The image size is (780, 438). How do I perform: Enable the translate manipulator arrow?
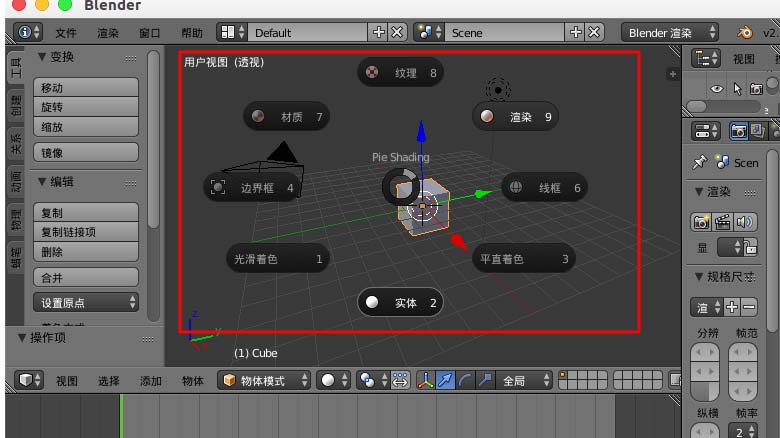point(445,380)
